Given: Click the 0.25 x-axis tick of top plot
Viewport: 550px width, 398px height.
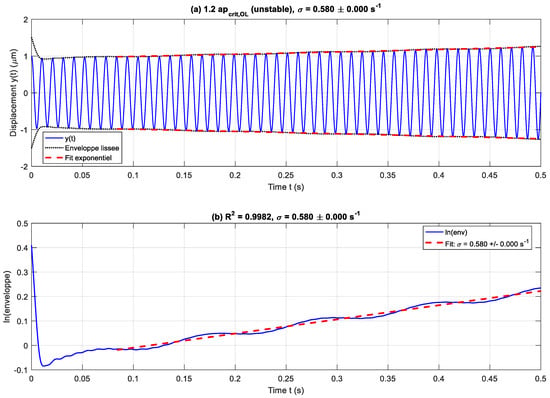Looking at the screenshot, I should point(286,175).
